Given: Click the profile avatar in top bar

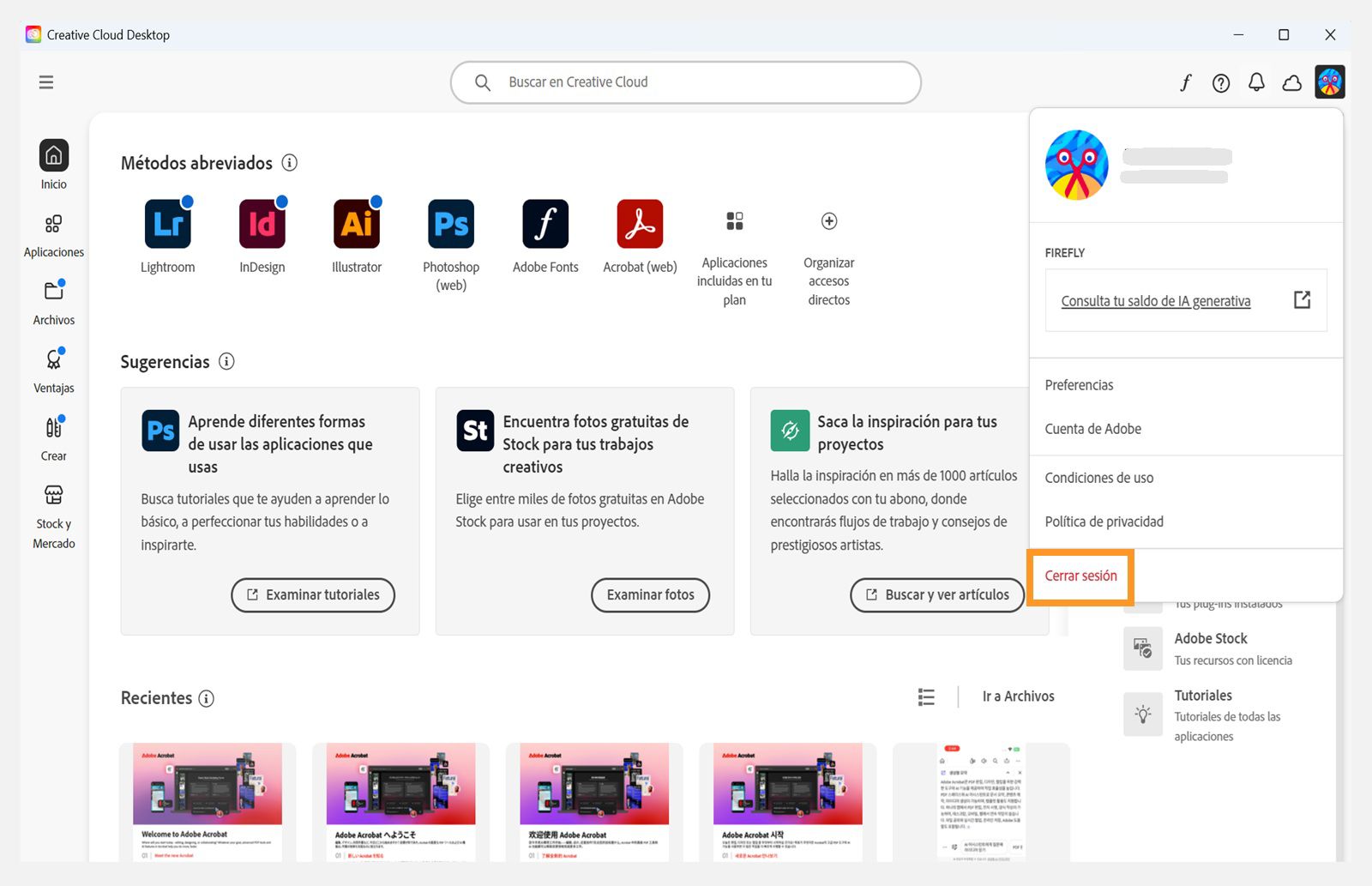Looking at the screenshot, I should click(1330, 82).
